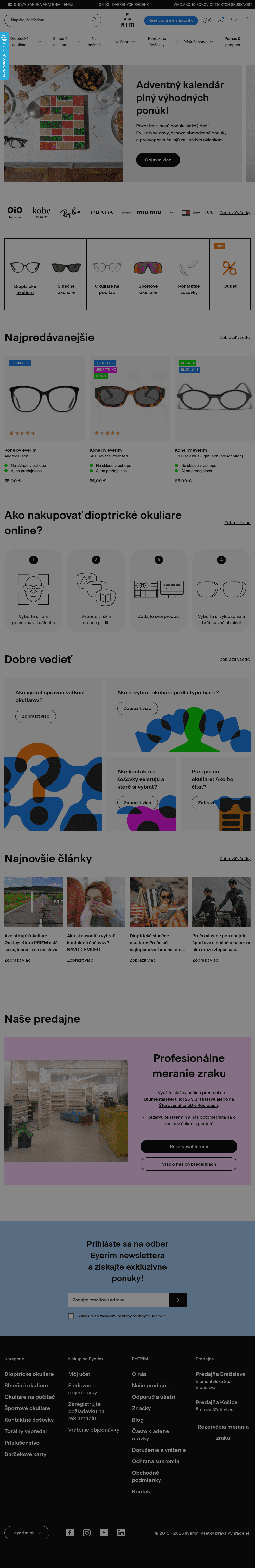
Task: Open the LinkedIn icon in the footer
Action: click(x=121, y=1532)
